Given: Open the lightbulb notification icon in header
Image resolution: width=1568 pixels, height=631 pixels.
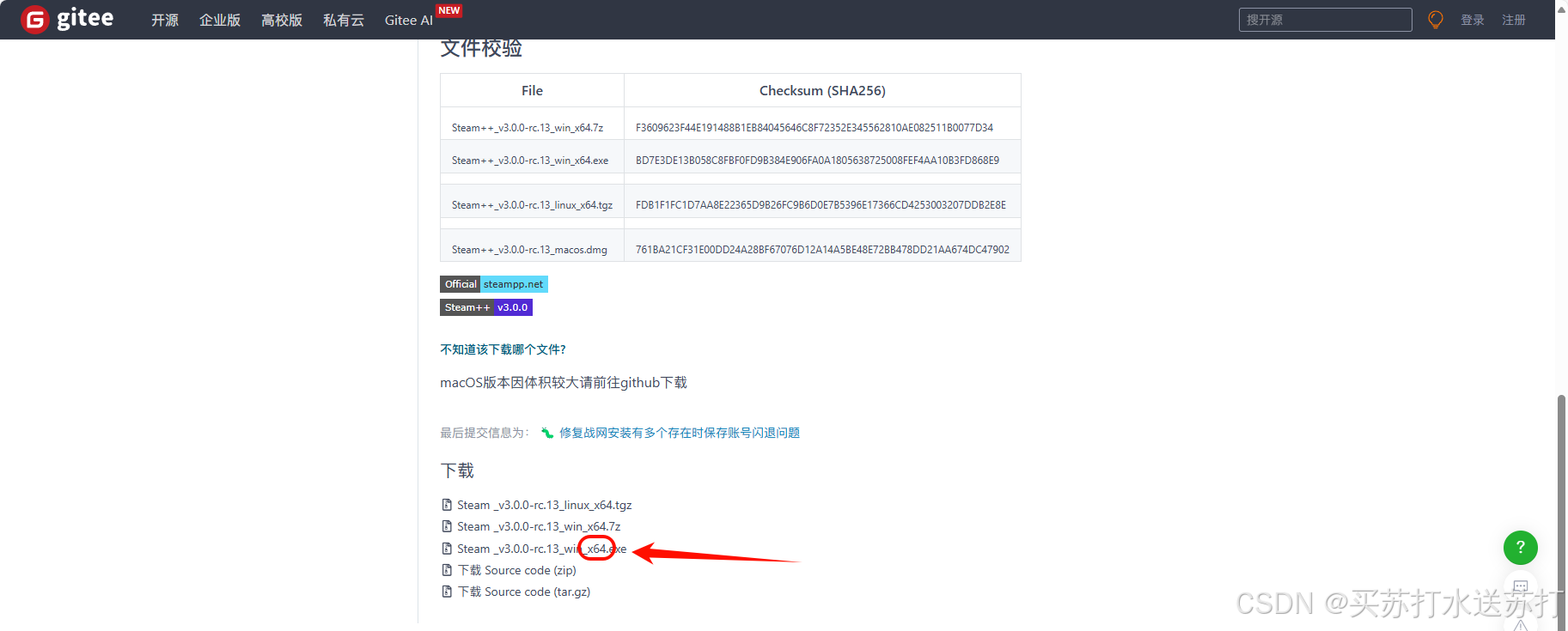Looking at the screenshot, I should 1435,20.
